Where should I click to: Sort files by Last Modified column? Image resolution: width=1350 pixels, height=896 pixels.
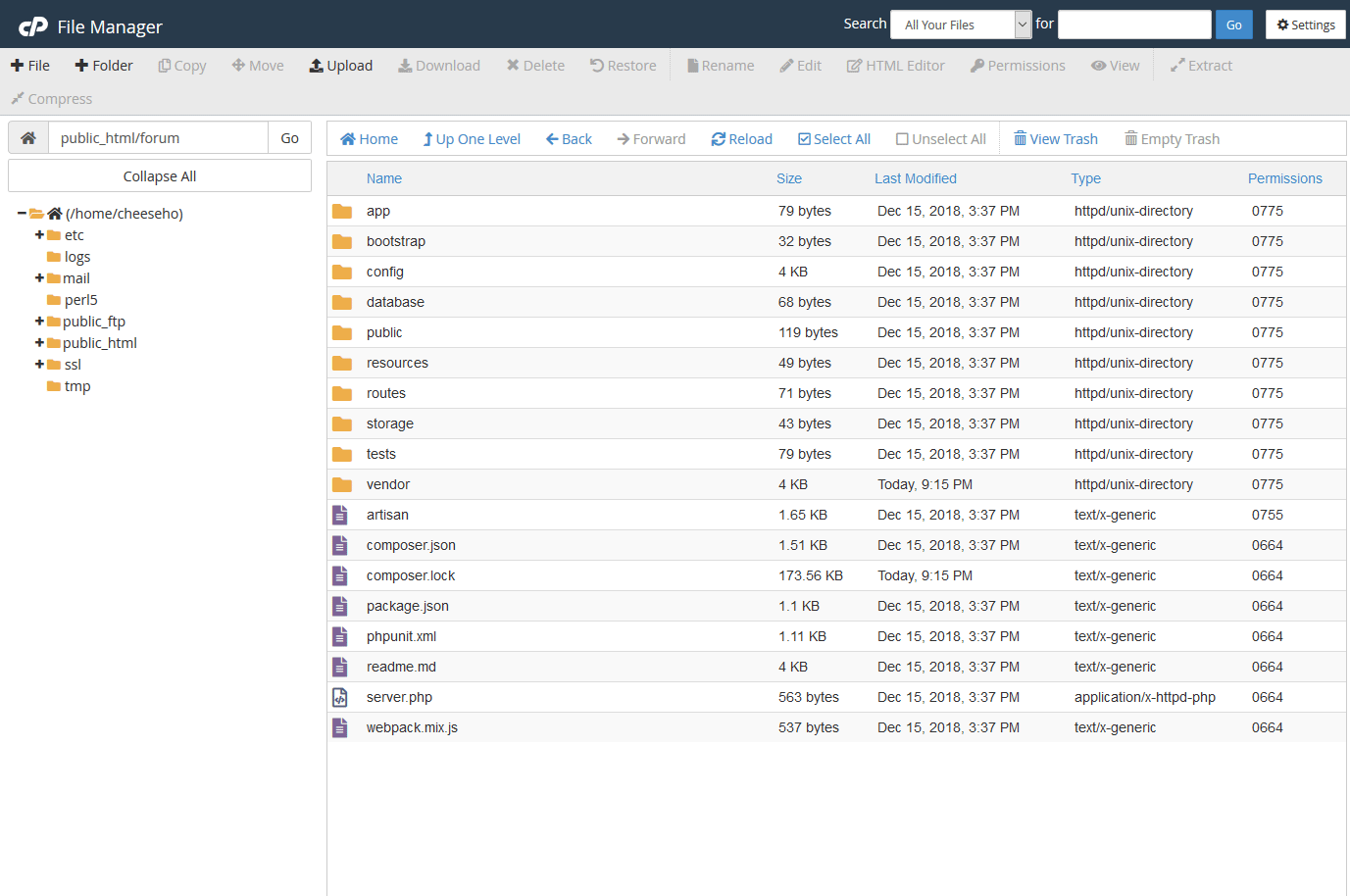[915, 178]
